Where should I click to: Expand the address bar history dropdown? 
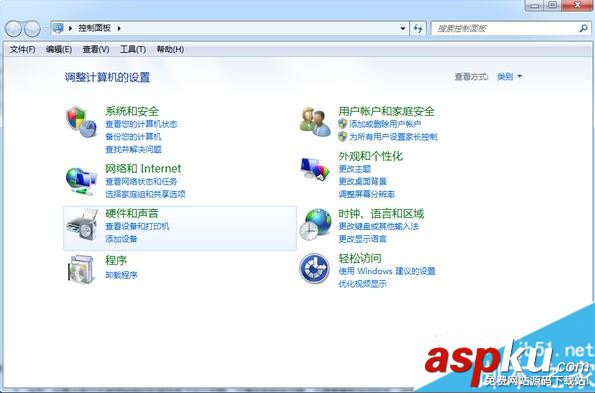tap(403, 28)
